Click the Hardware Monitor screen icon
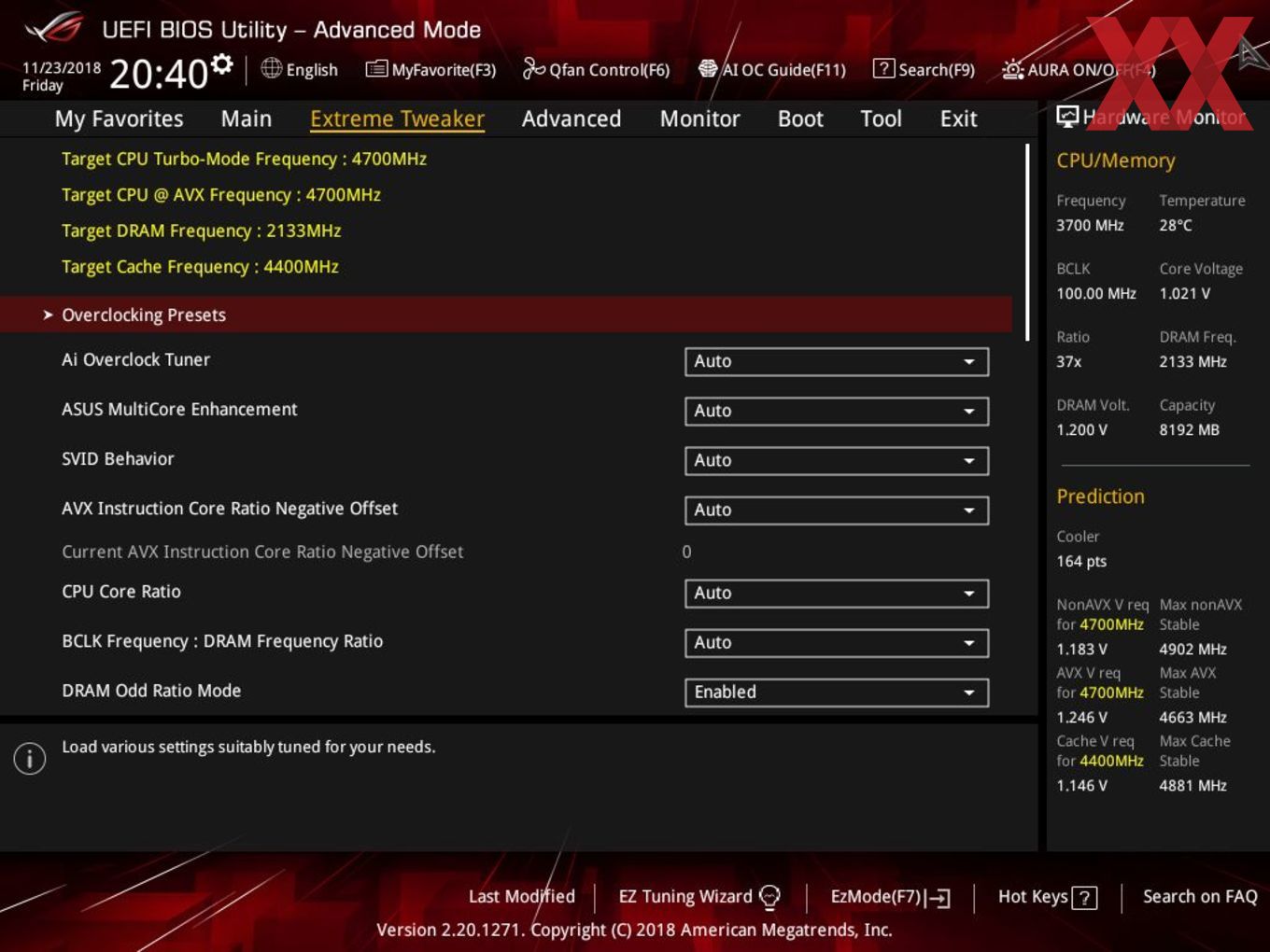 pyautogui.click(x=1067, y=117)
